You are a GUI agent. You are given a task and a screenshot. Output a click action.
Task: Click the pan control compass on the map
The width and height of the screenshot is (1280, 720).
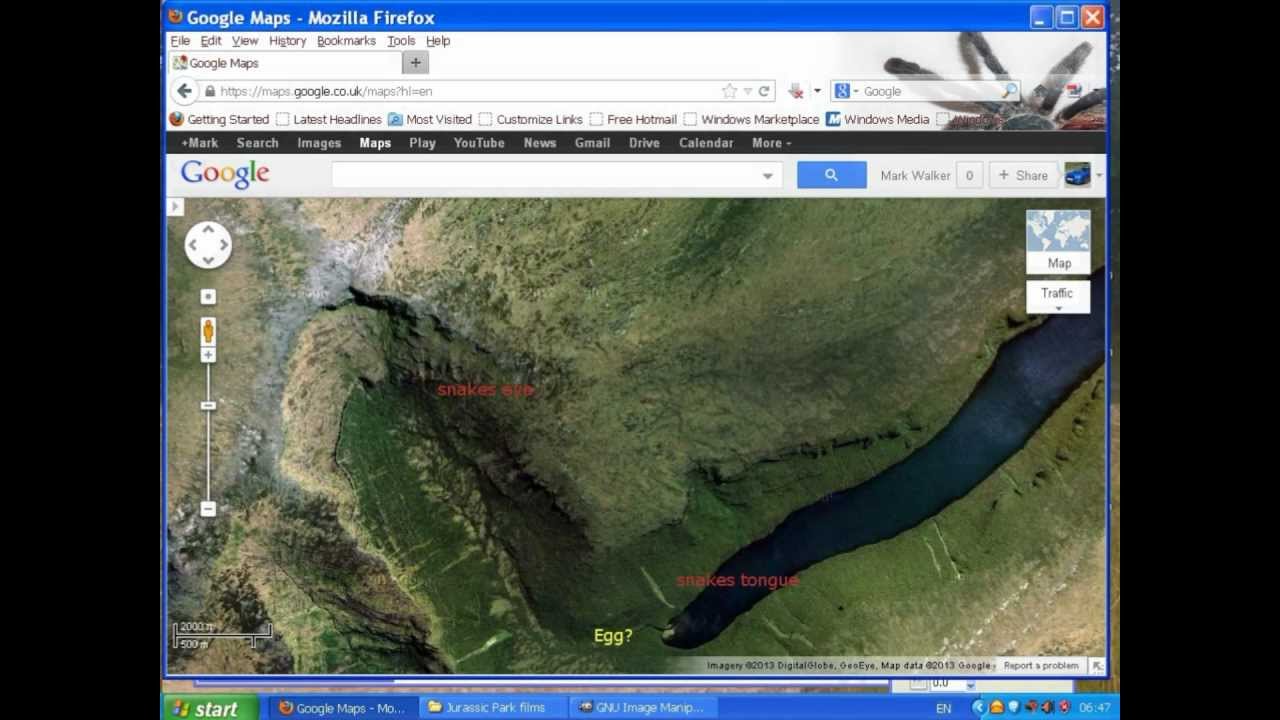point(208,244)
